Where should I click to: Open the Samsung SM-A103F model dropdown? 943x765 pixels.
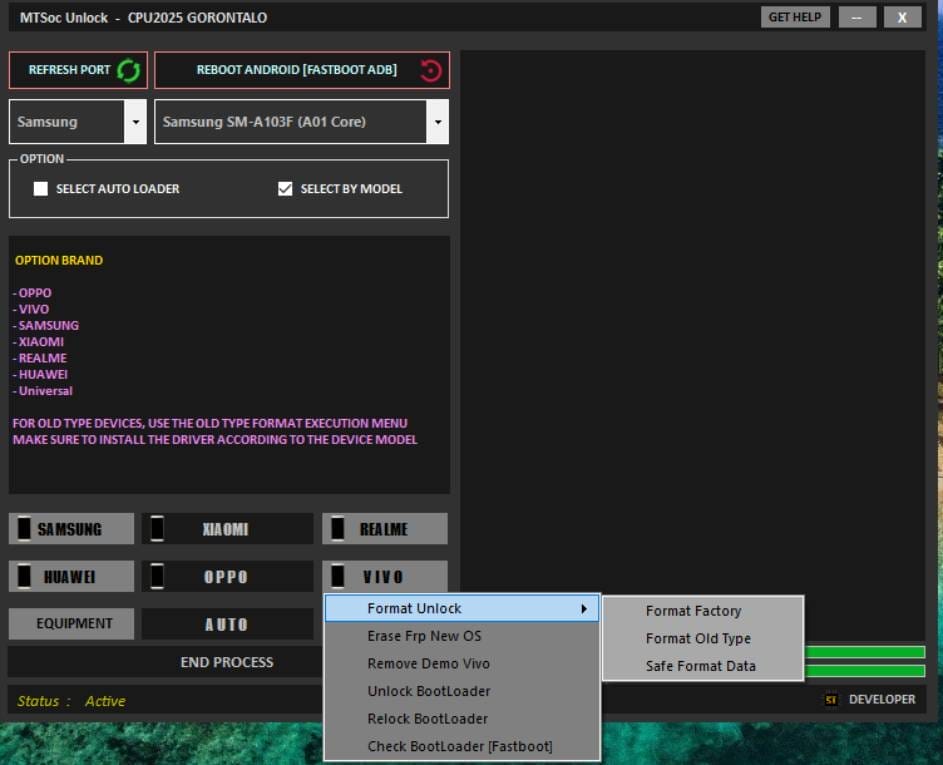pos(437,121)
